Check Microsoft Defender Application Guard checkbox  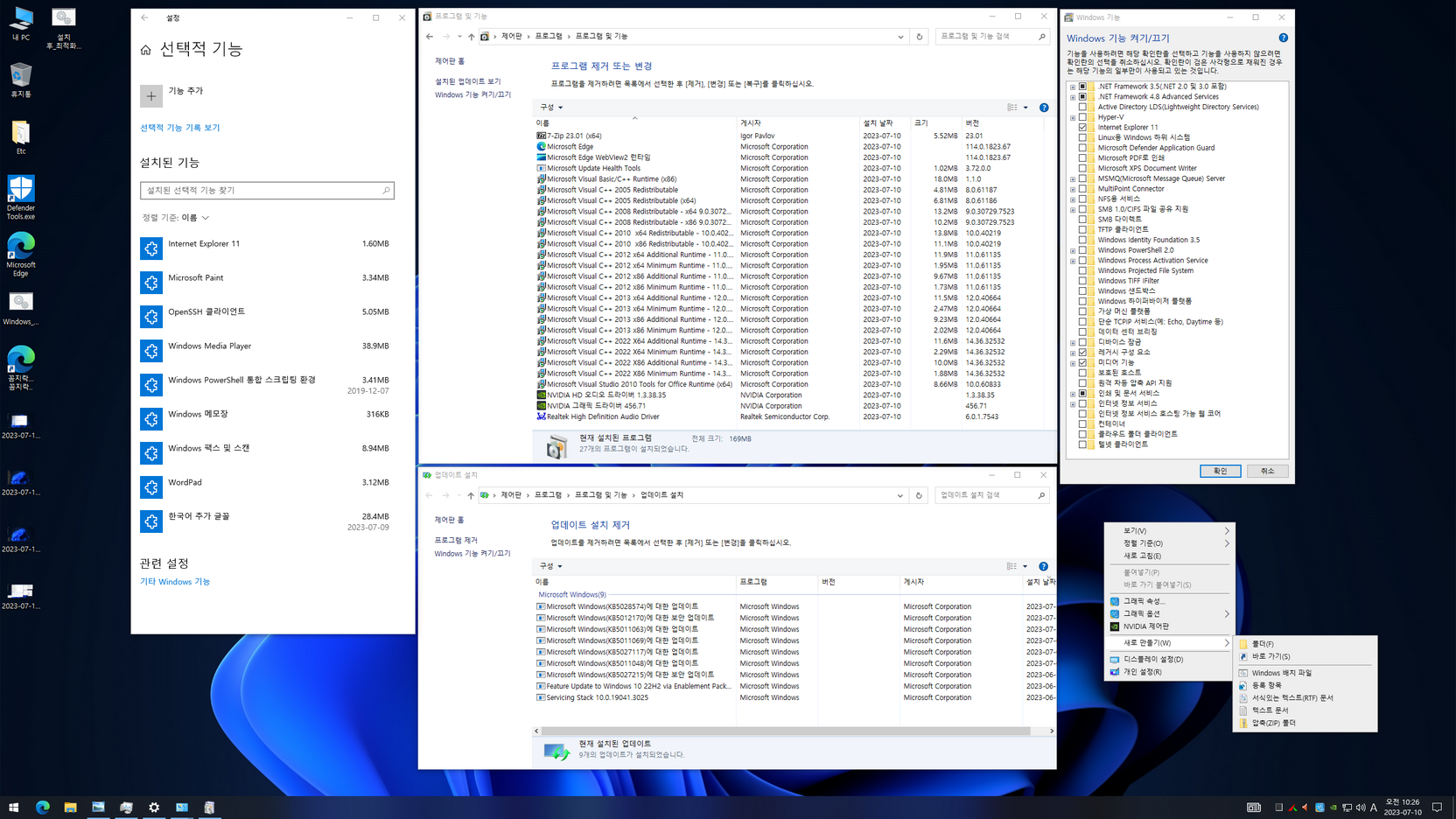click(x=1082, y=147)
